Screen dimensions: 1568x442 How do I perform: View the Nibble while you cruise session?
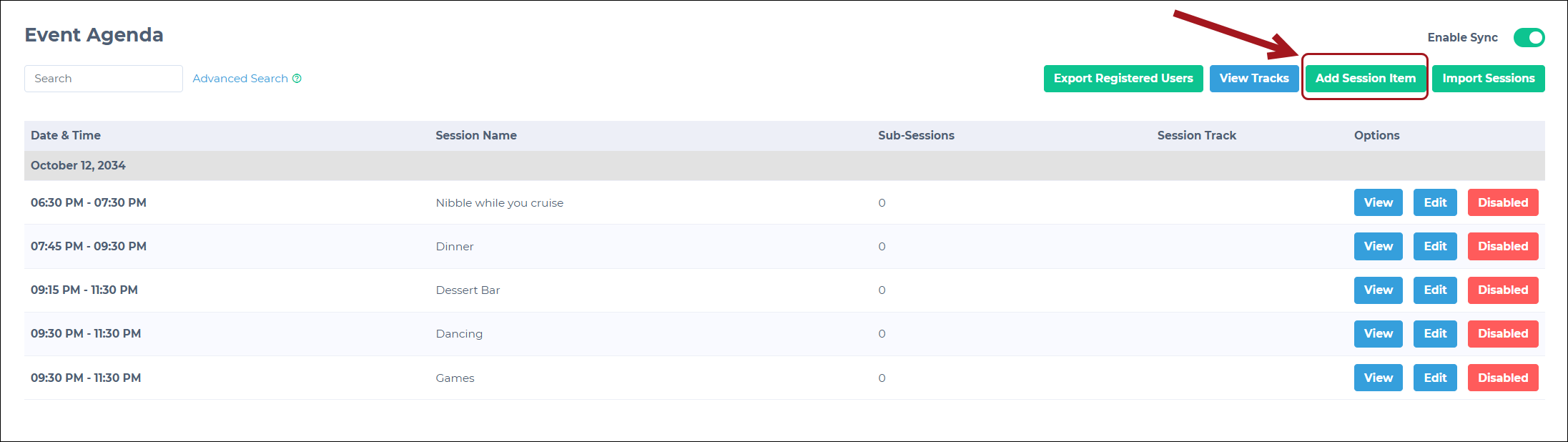click(1378, 202)
